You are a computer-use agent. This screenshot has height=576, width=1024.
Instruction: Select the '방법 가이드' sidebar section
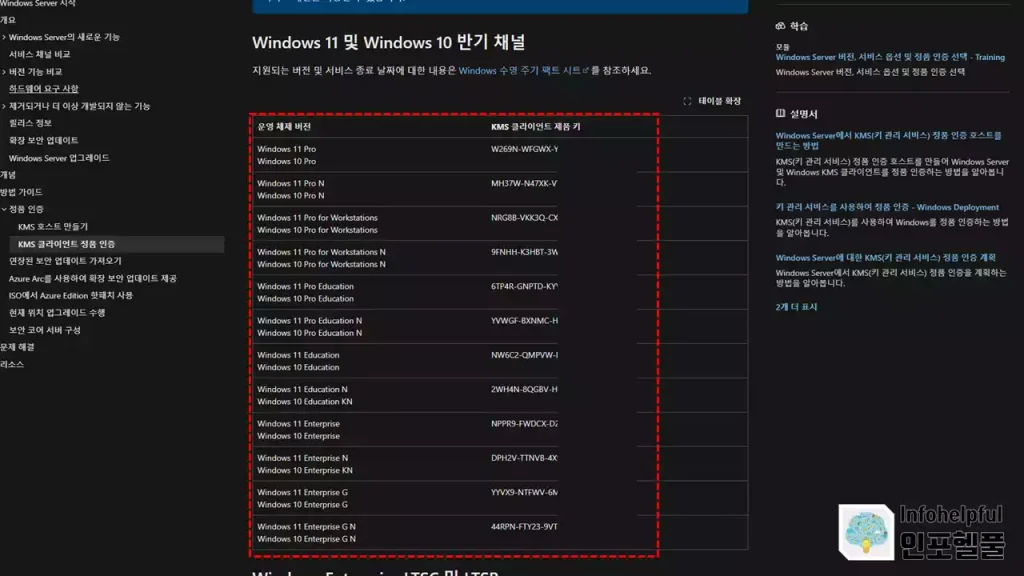pyautogui.click(x=21, y=192)
